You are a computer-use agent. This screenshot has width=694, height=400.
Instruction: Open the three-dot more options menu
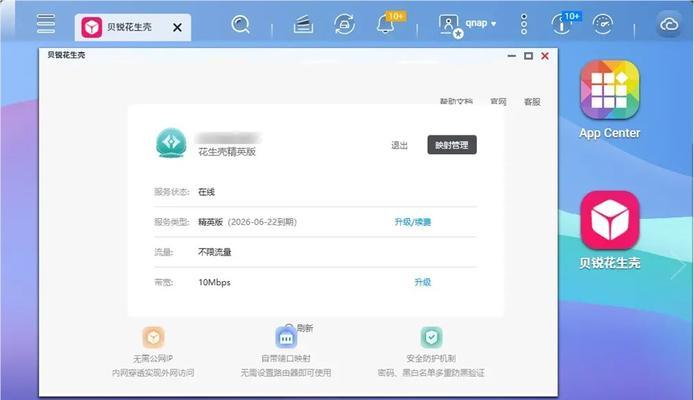[x=524, y=24]
